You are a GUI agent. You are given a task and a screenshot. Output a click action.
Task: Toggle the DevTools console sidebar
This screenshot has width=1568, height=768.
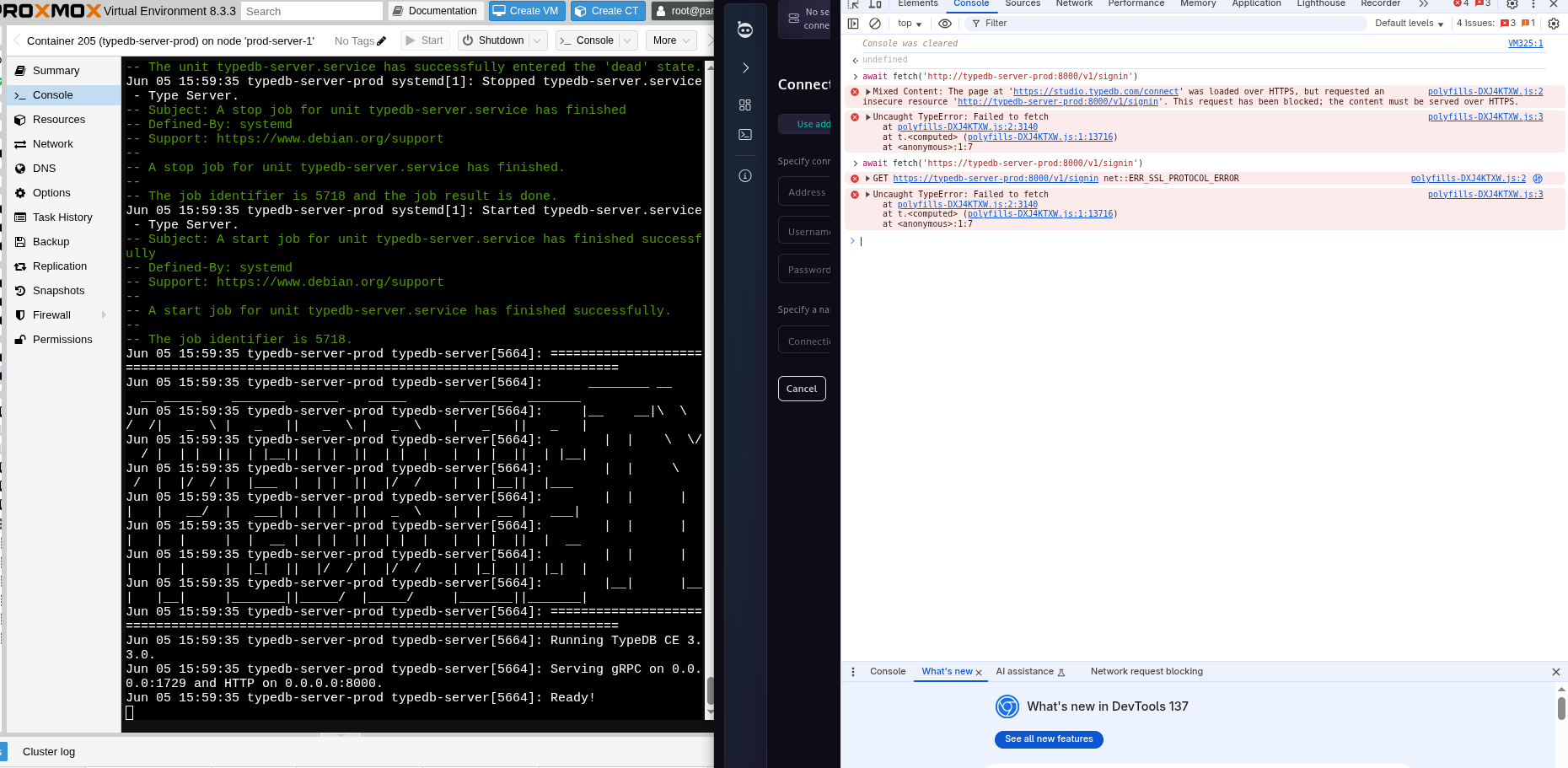tap(853, 24)
